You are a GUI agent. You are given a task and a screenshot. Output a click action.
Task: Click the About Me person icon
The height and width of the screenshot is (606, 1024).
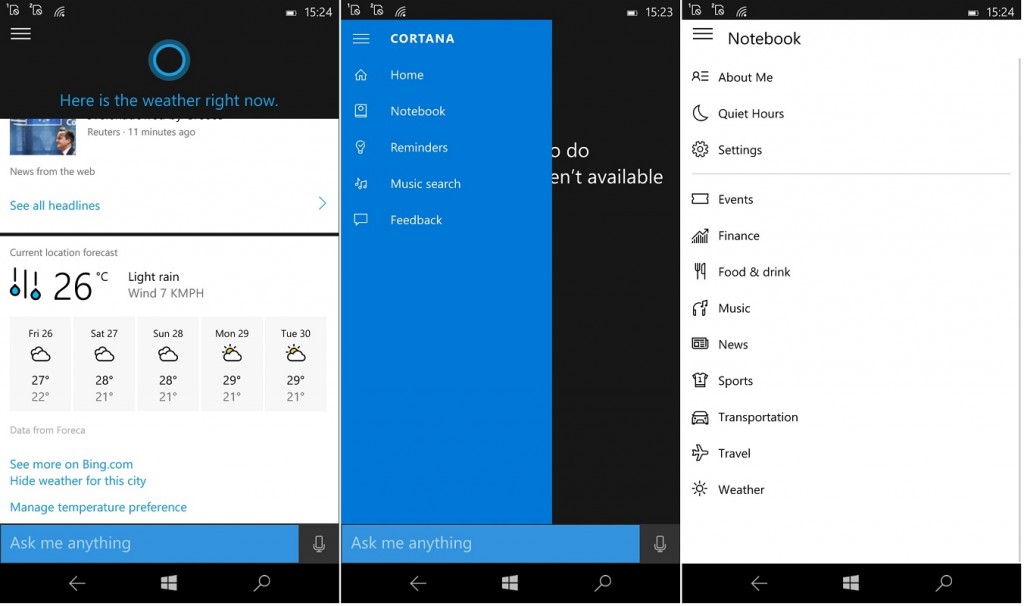pos(700,77)
